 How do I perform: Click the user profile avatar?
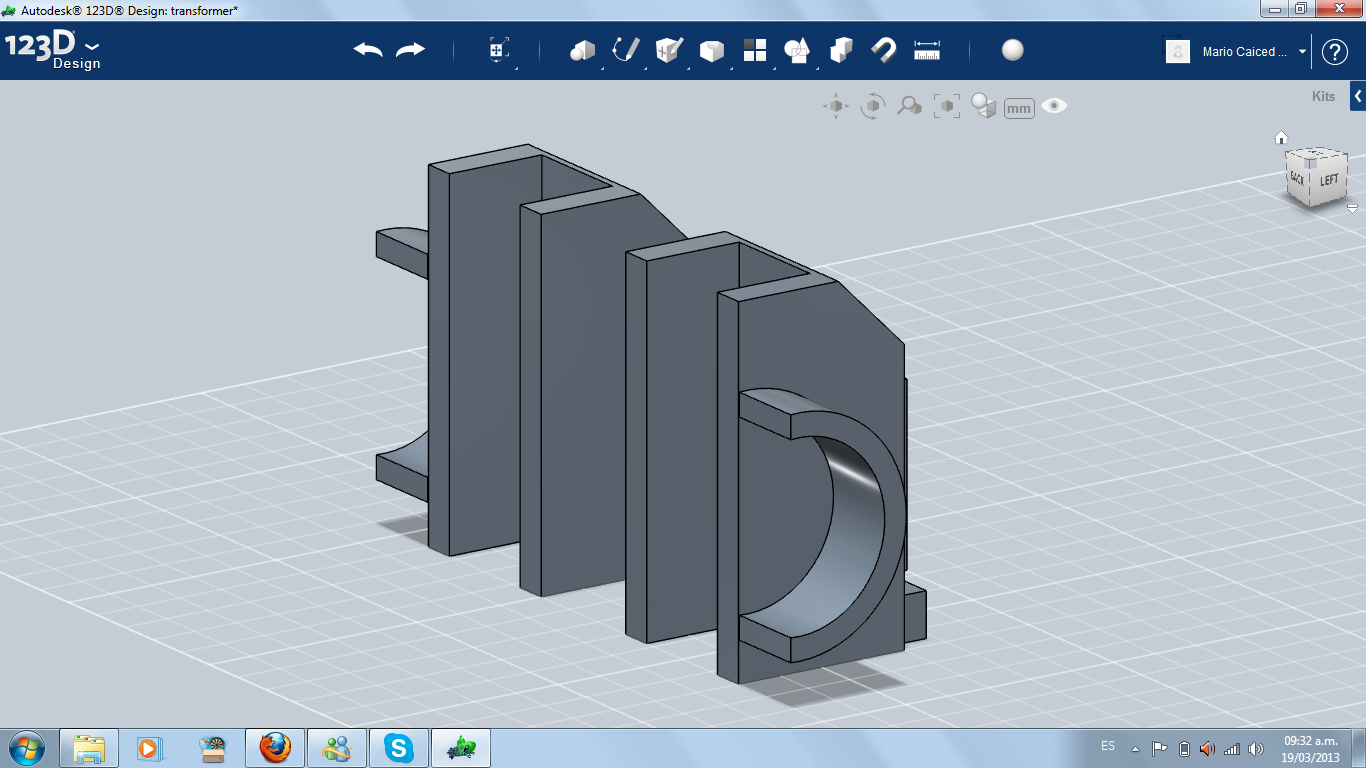tap(1178, 52)
